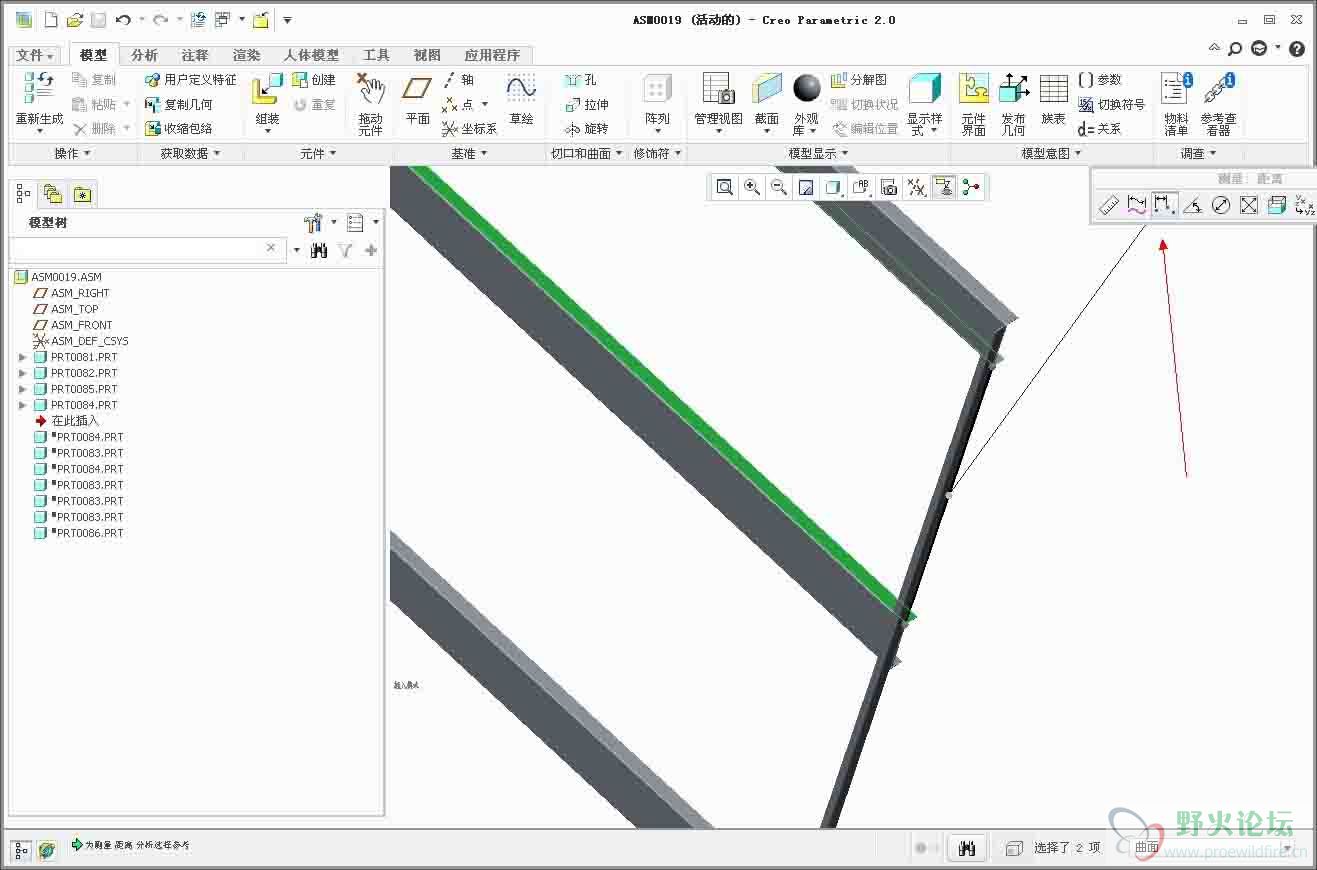The width and height of the screenshot is (1317, 870).
Task: Toggle the web browser icon in status bar
Action: [47, 850]
